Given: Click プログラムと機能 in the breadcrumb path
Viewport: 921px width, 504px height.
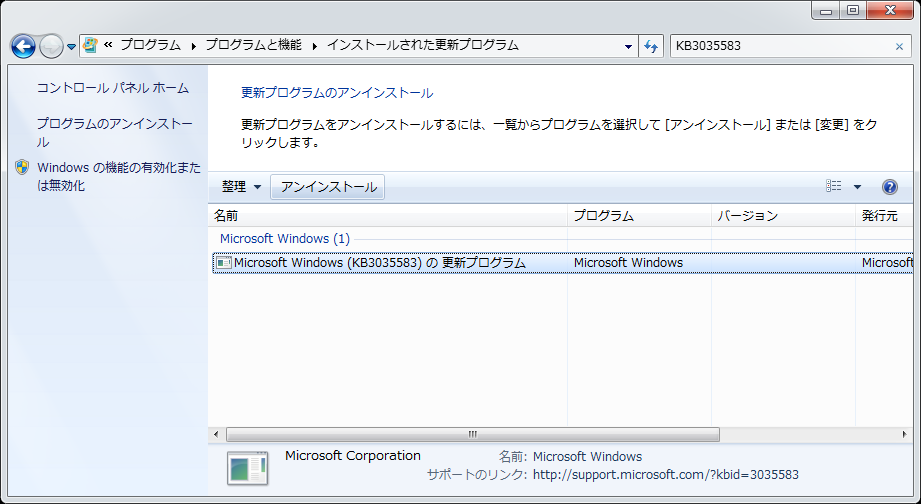Looking at the screenshot, I should coord(252,45).
